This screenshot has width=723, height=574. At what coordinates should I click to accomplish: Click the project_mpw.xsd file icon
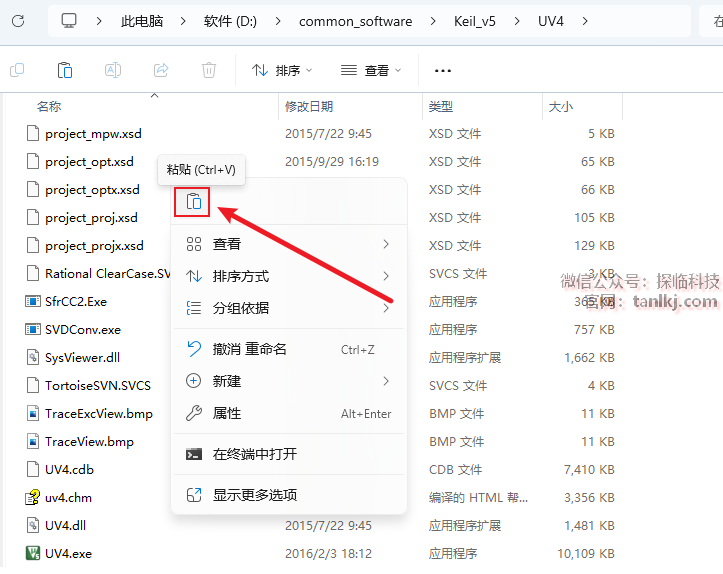click(32, 134)
